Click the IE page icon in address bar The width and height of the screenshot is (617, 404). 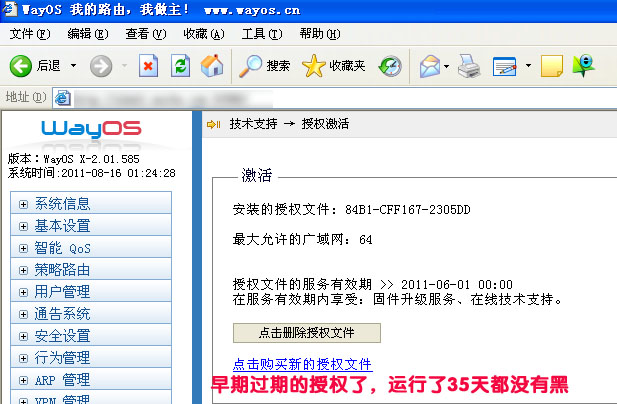[x=63, y=98]
